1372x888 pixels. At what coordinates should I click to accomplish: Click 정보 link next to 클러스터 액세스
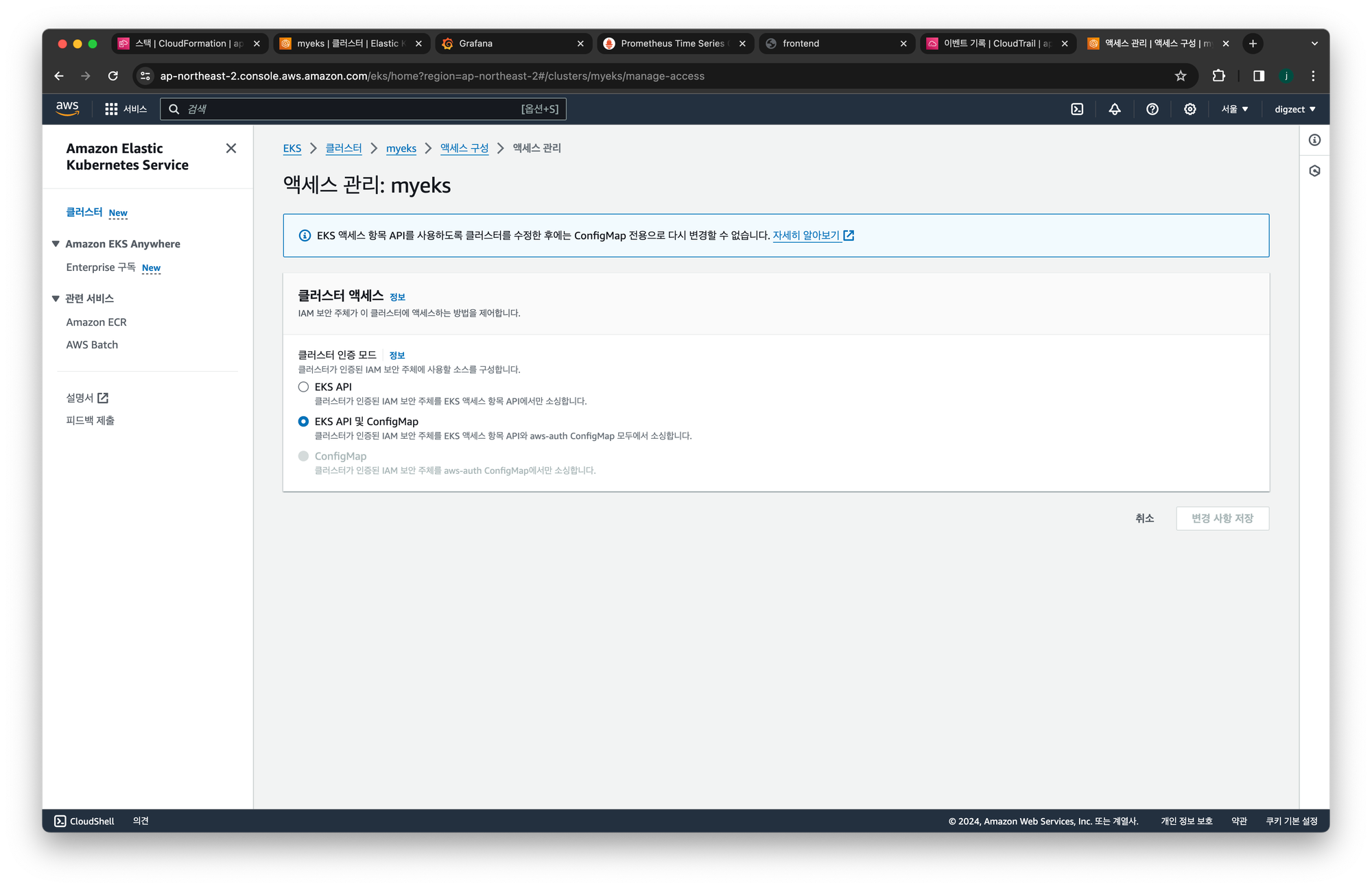[x=397, y=297]
